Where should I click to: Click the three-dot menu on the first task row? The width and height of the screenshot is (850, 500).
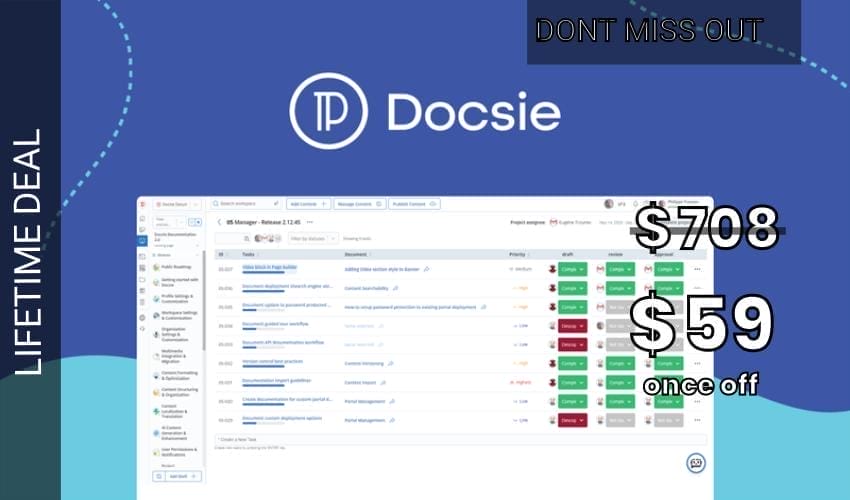[x=697, y=269]
